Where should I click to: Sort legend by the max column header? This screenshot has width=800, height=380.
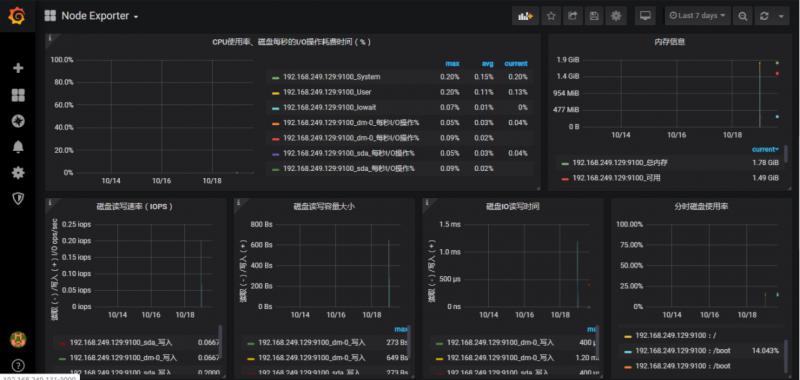pyautogui.click(x=452, y=64)
